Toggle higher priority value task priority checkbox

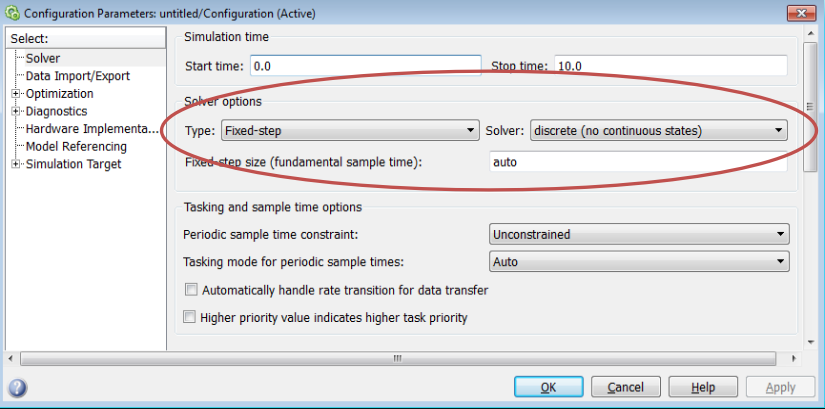click(x=191, y=318)
